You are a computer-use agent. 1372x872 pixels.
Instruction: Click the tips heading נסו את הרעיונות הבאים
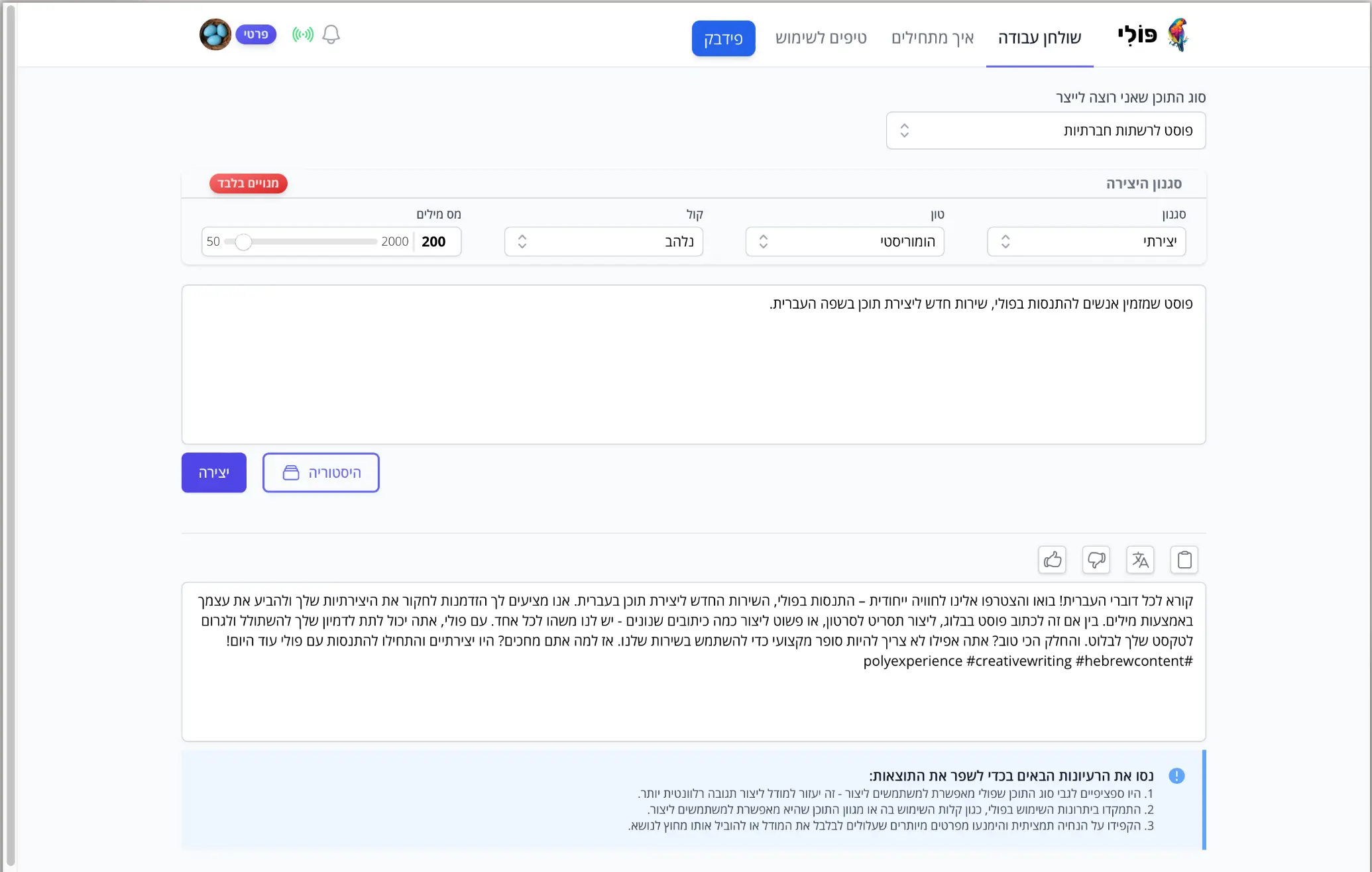[1011, 776]
